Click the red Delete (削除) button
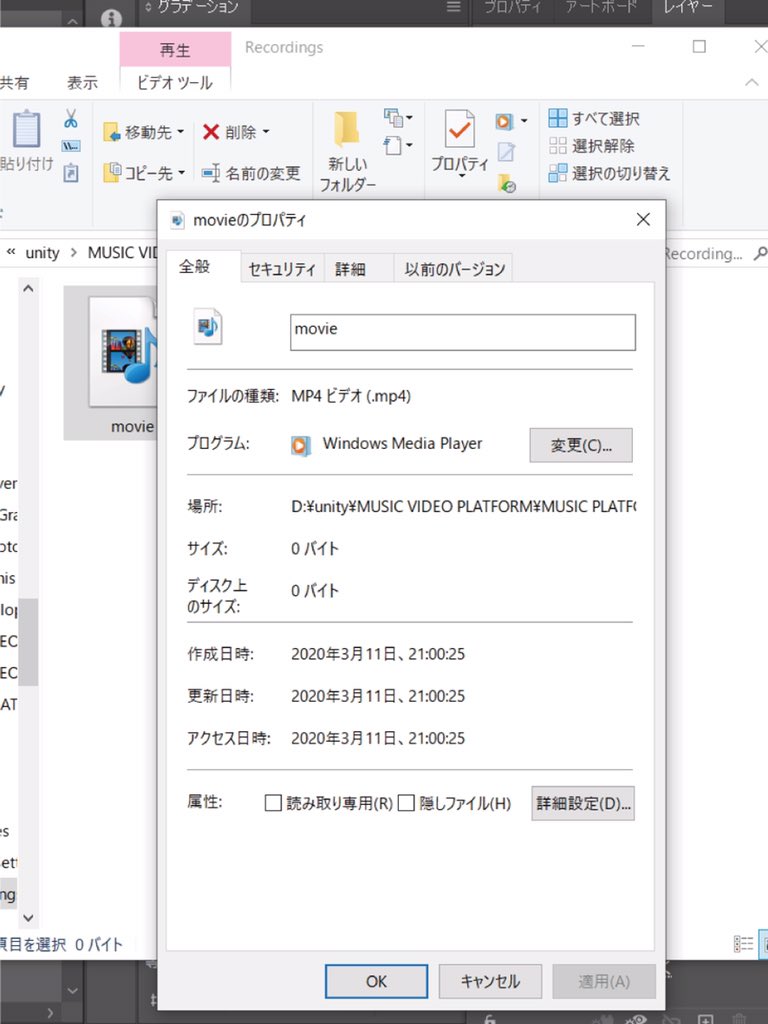The width and height of the screenshot is (768, 1024). point(229,133)
